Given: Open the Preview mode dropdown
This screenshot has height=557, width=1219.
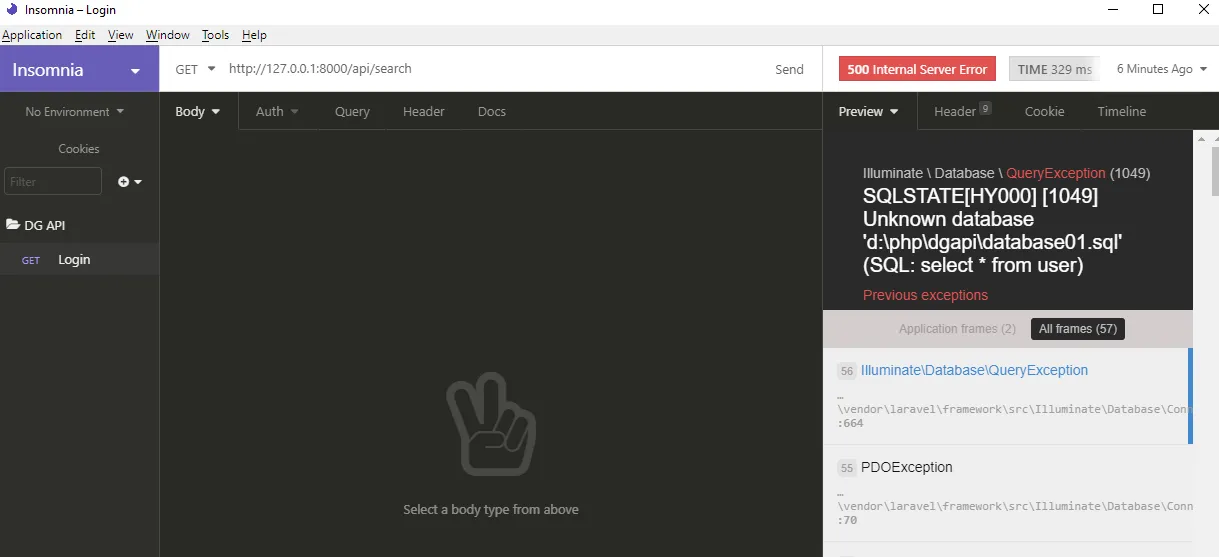Looking at the screenshot, I should [868, 112].
